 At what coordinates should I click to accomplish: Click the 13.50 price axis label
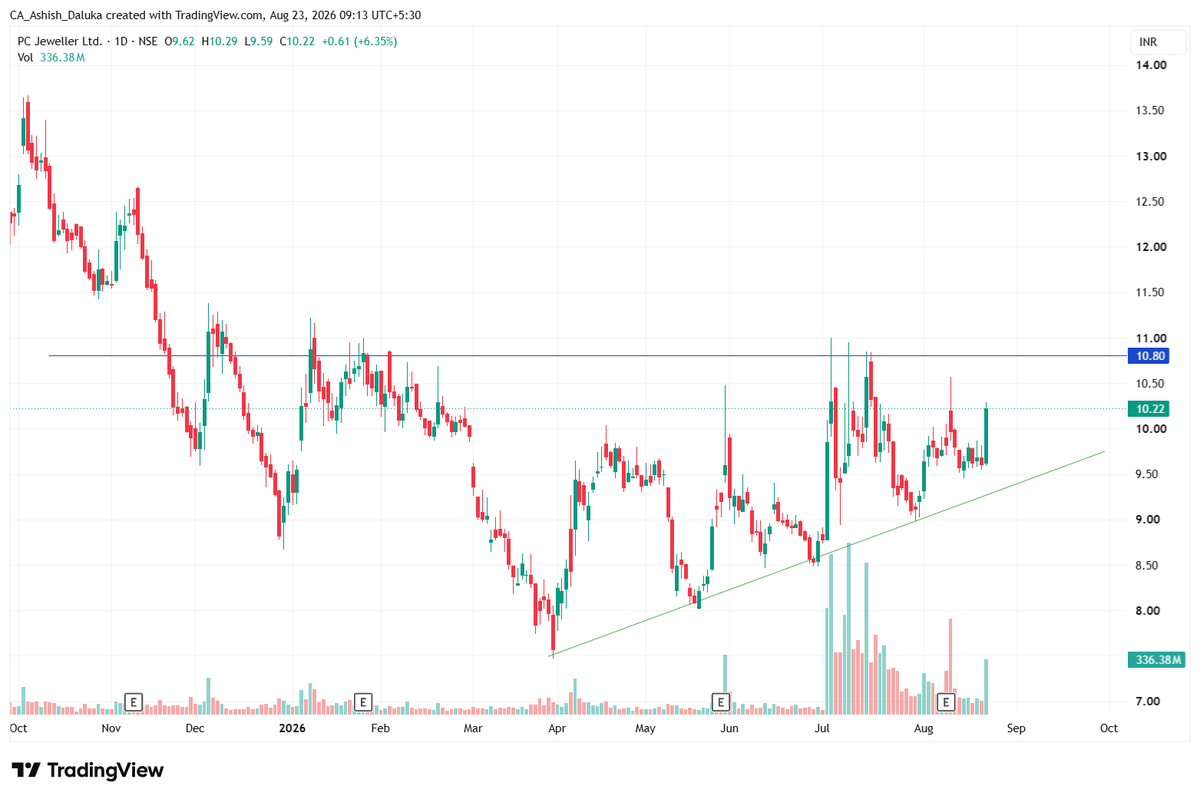(1151, 111)
